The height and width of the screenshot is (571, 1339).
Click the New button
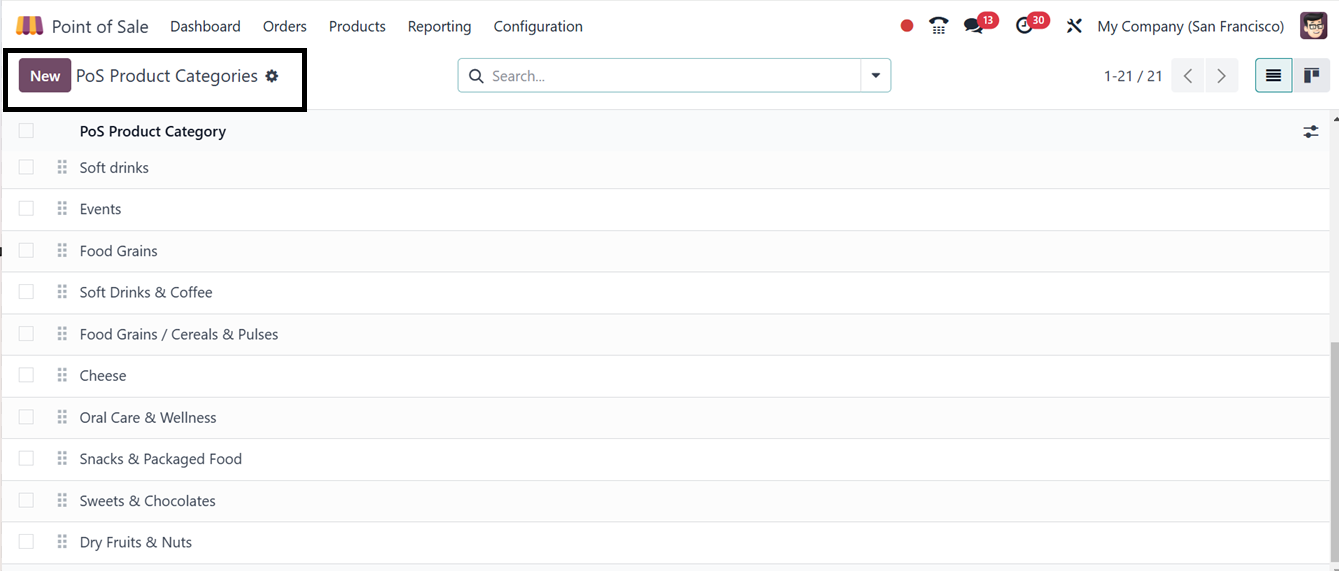coord(45,76)
